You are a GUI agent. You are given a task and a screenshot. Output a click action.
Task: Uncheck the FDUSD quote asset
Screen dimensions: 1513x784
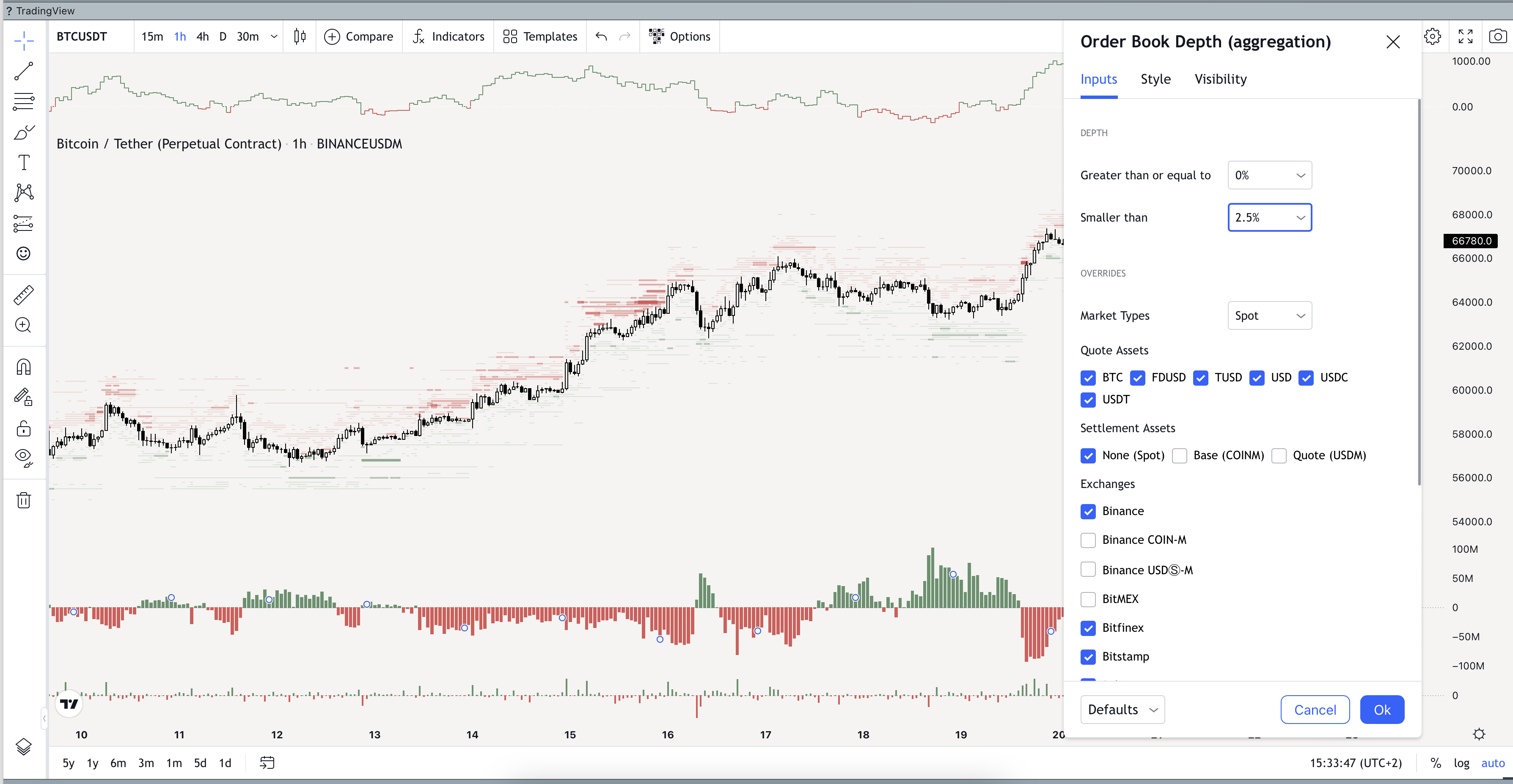click(x=1138, y=378)
